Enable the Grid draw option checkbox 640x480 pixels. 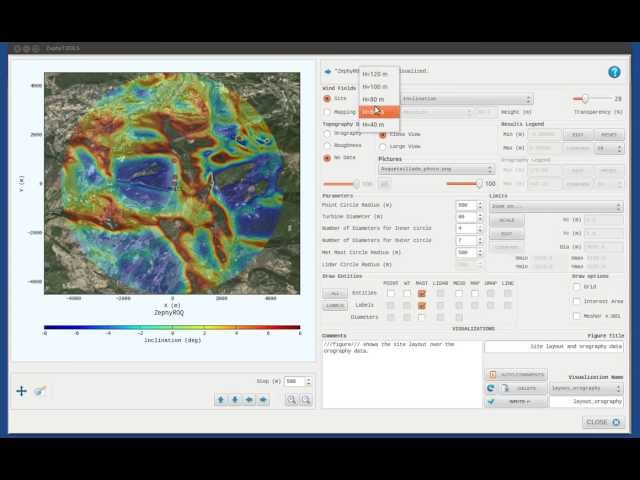pos(576,287)
